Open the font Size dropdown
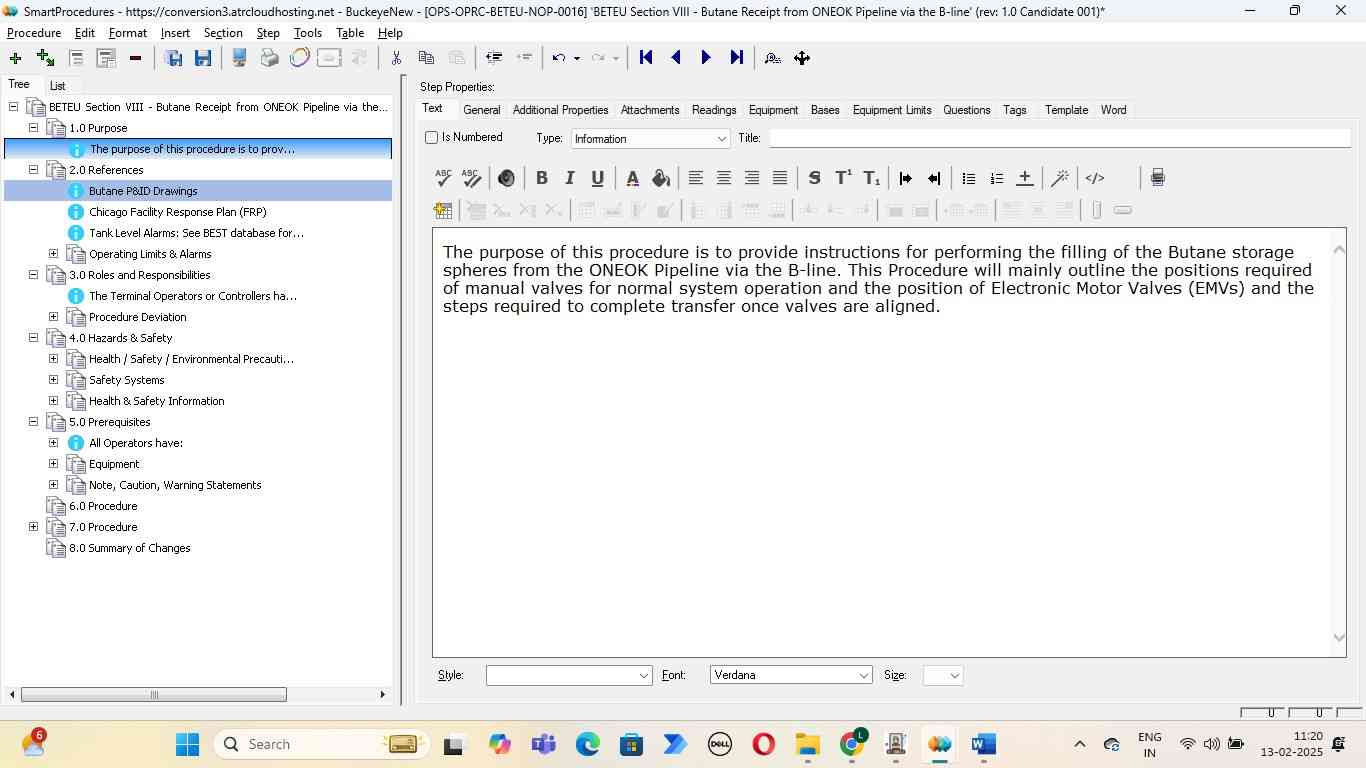 coord(954,676)
